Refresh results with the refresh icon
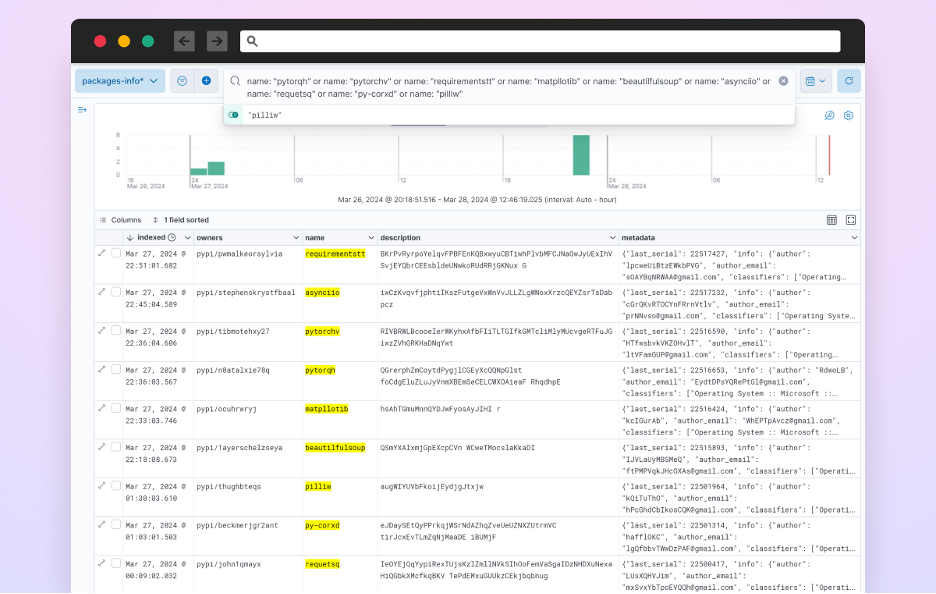This screenshot has width=936, height=594. tap(849, 81)
